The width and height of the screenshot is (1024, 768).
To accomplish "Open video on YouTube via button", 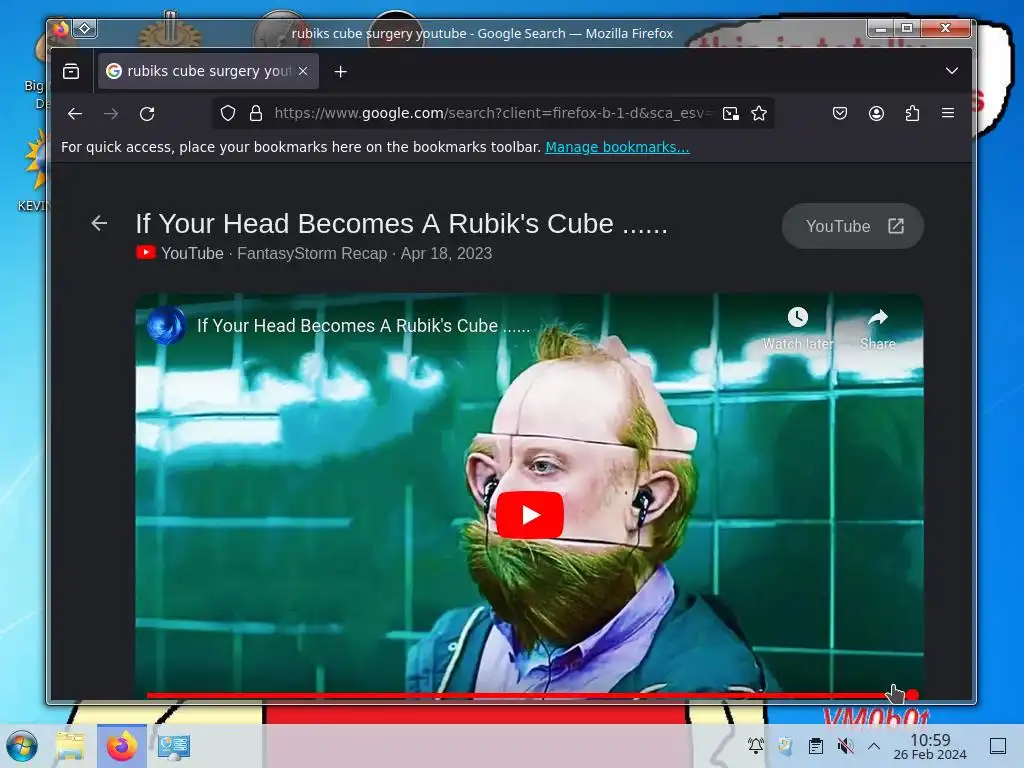I will (x=853, y=226).
